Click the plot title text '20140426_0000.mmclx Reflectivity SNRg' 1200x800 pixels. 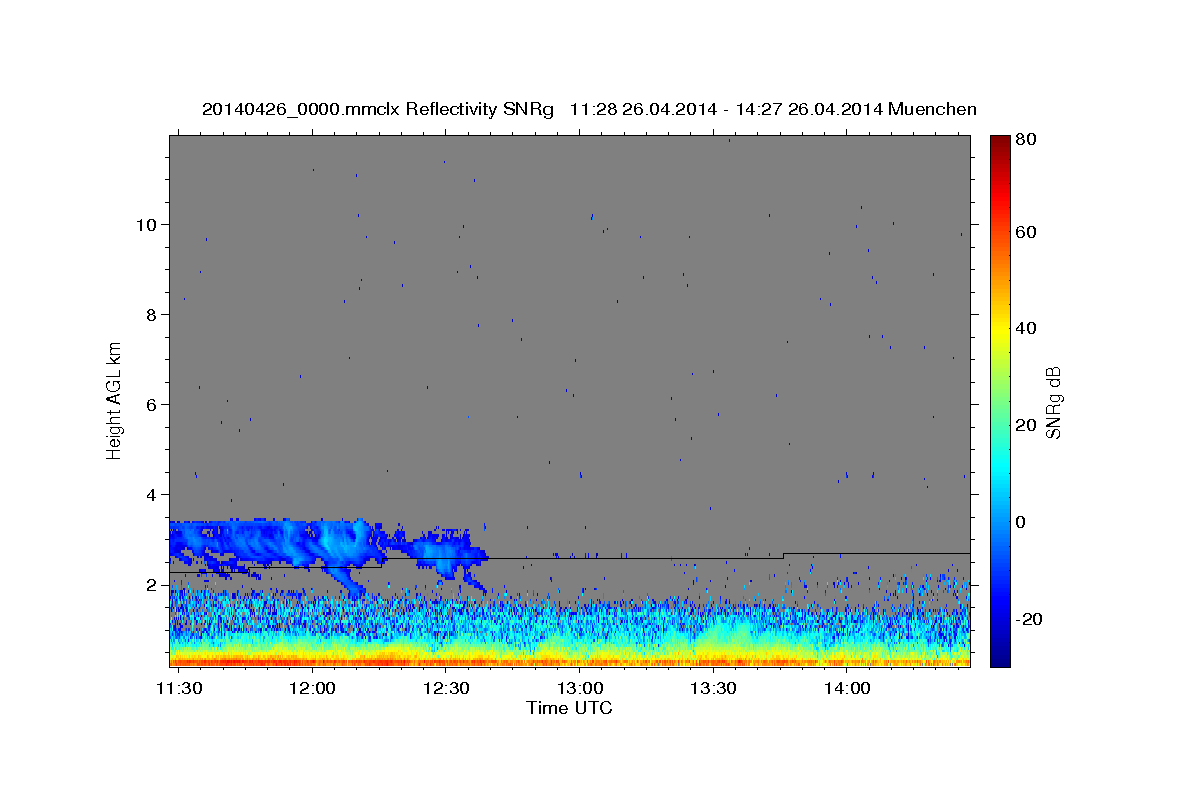tap(377, 109)
